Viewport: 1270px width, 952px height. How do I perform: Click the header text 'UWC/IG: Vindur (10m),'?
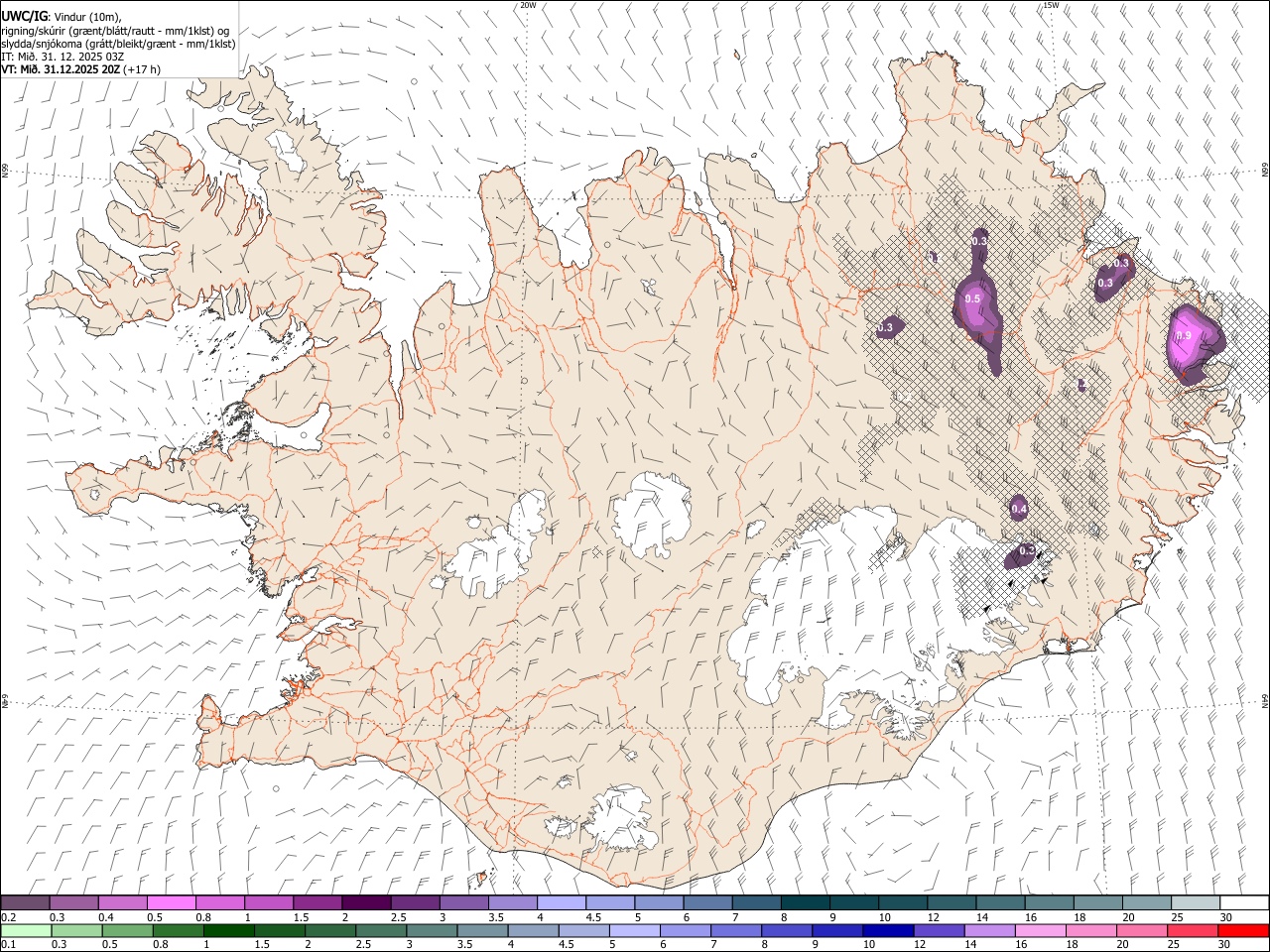[x=62, y=16]
